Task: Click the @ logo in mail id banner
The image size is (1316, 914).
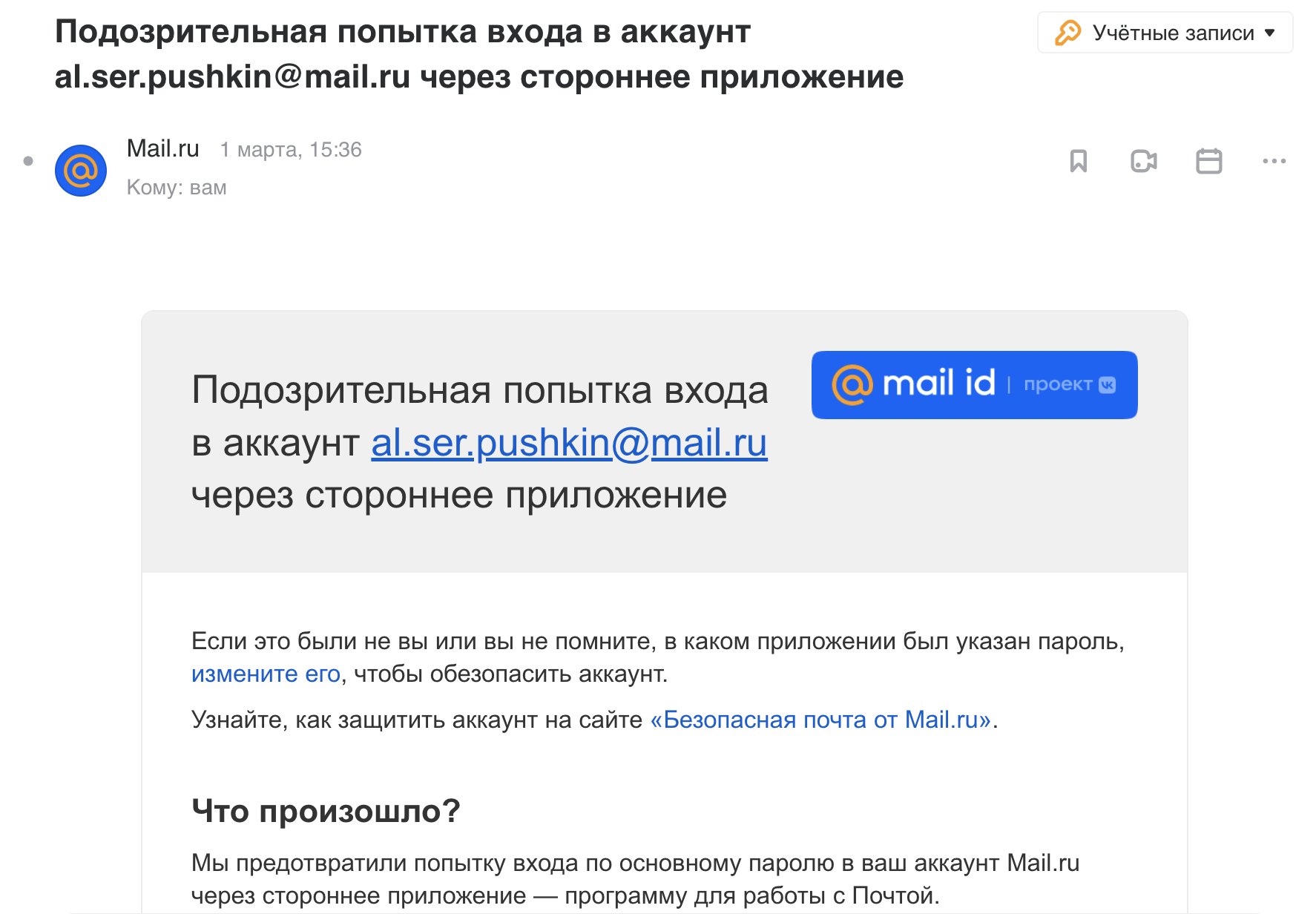Action: tap(852, 385)
